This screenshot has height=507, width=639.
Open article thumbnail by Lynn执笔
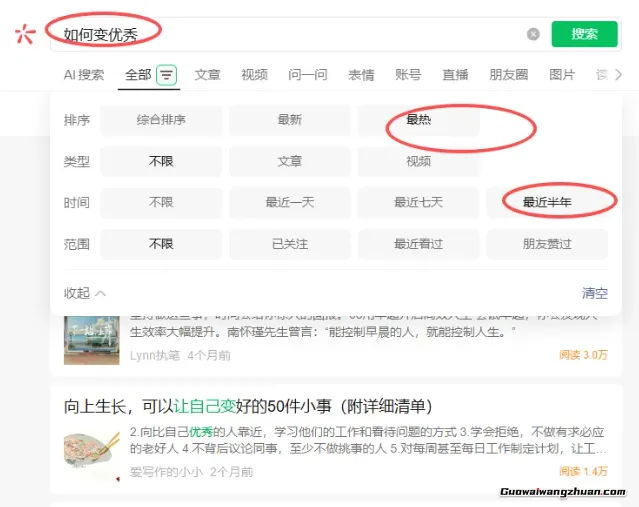(x=92, y=340)
